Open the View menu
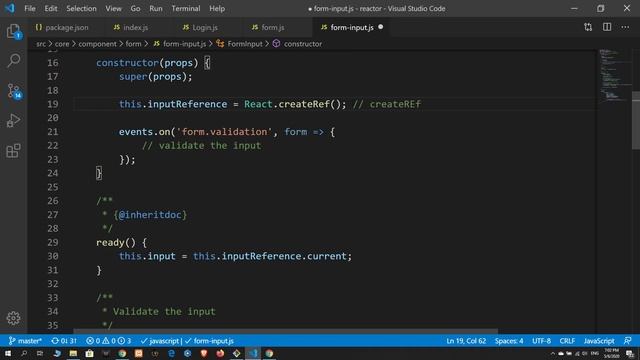640x360 pixels. 113,8
